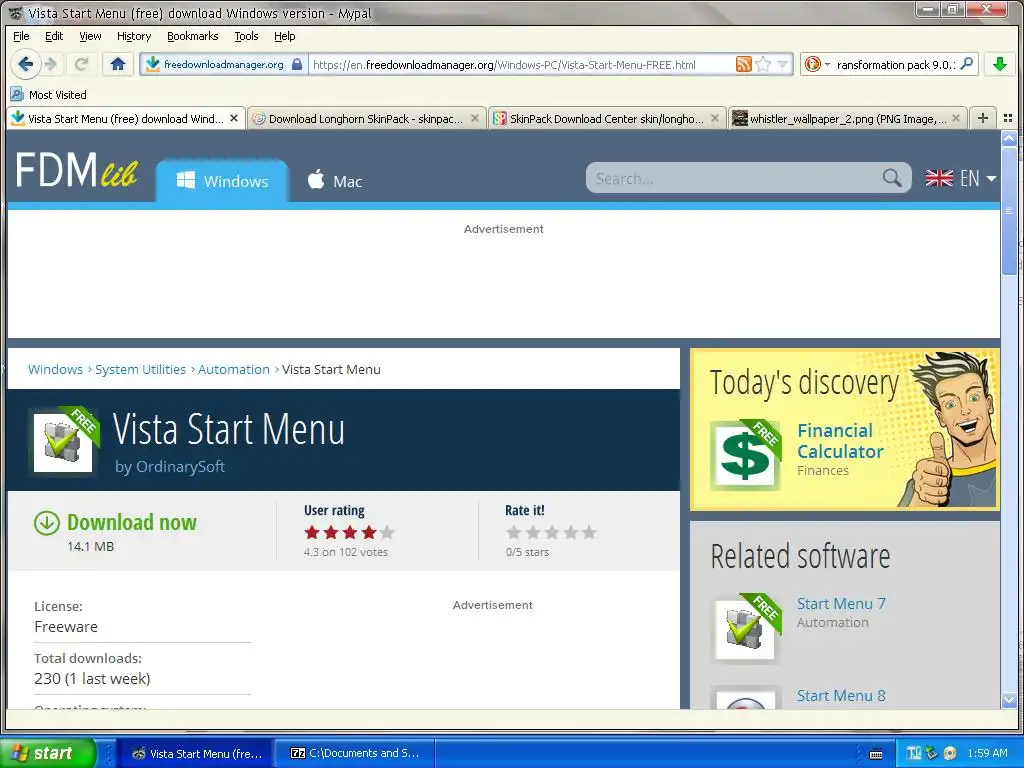Click the page scrollbar down arrow

click(x=1009, y=700)
